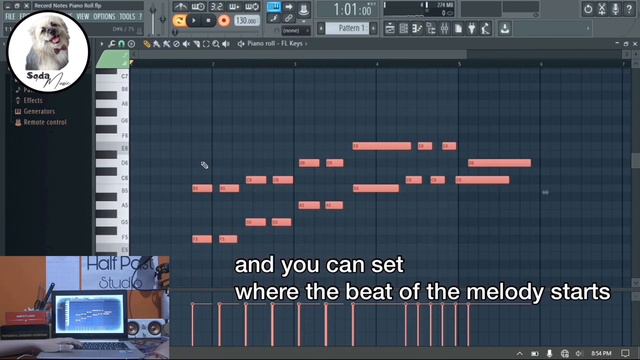Open the tempo tapper icon
Viewport: 640px width, 360px height.
pos(486,29)
